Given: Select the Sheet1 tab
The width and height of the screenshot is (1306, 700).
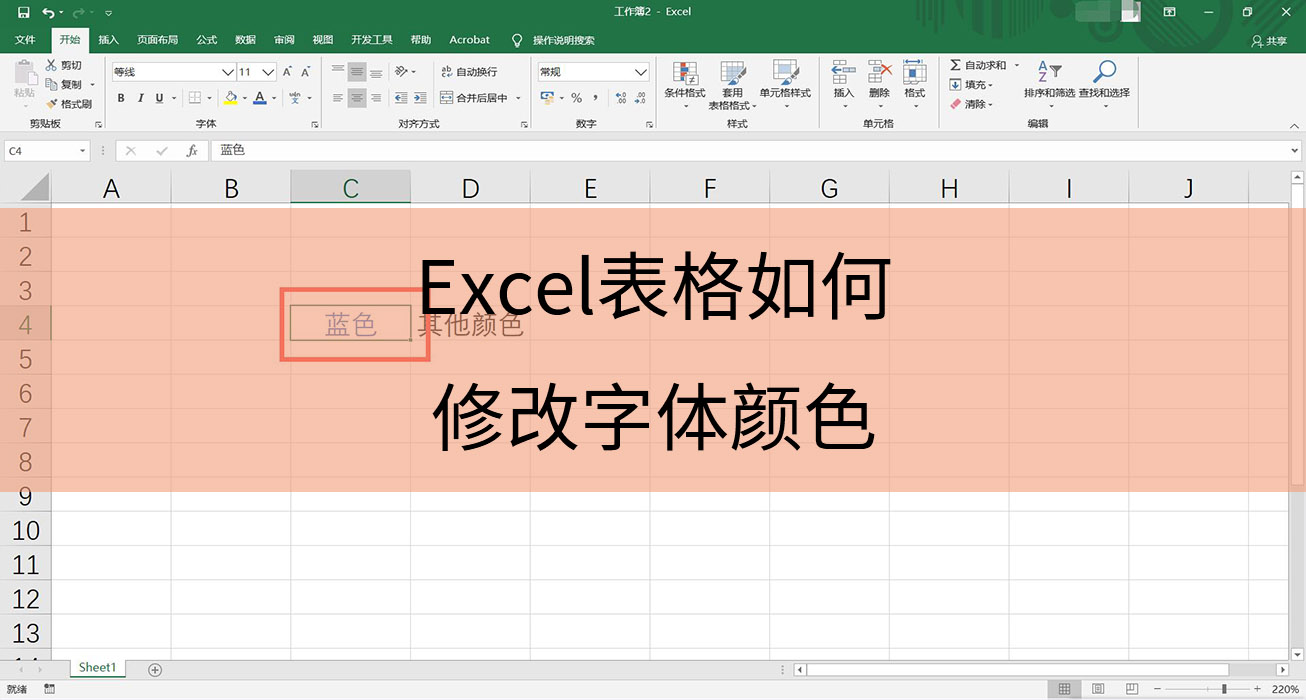Looking at the screenshot, I should point(98,668).
